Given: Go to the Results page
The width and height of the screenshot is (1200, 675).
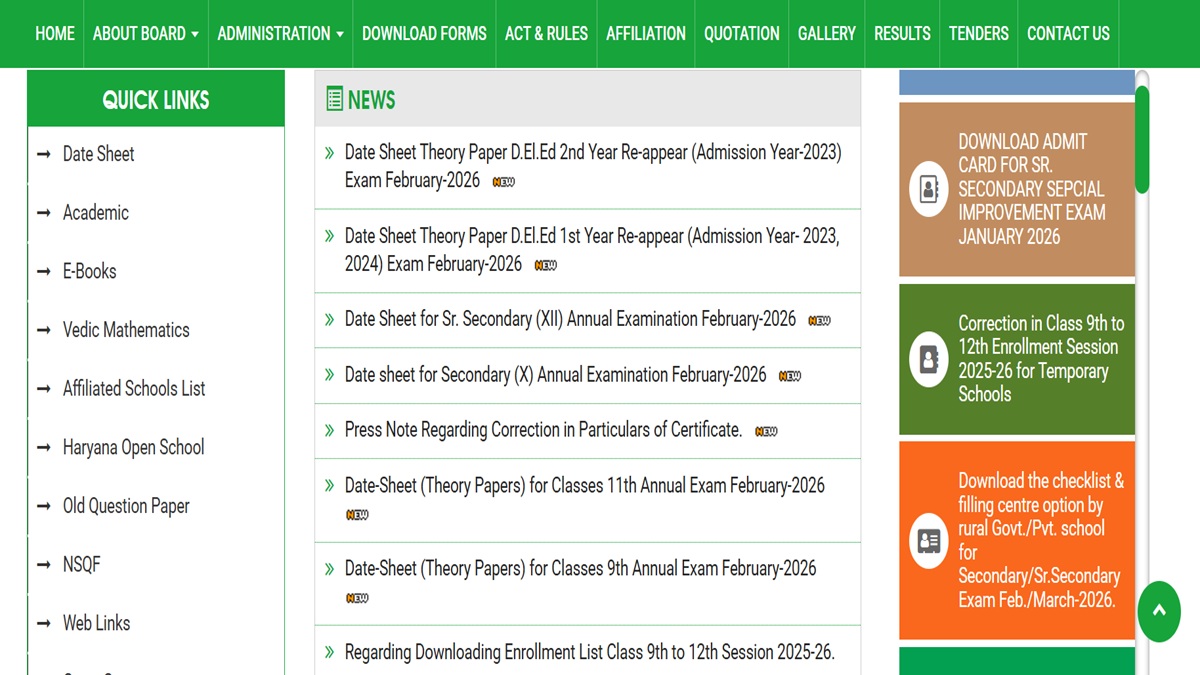Looking at the screenshot, I should (x=902, y=34).
